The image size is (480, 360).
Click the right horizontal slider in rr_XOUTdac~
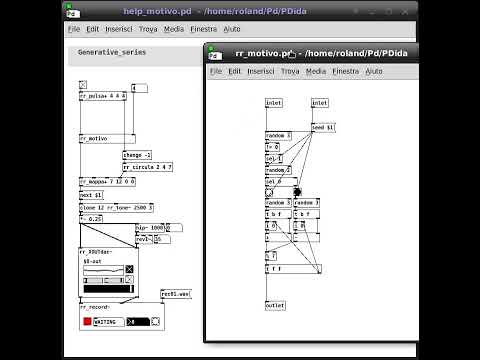tap(114, 280)
